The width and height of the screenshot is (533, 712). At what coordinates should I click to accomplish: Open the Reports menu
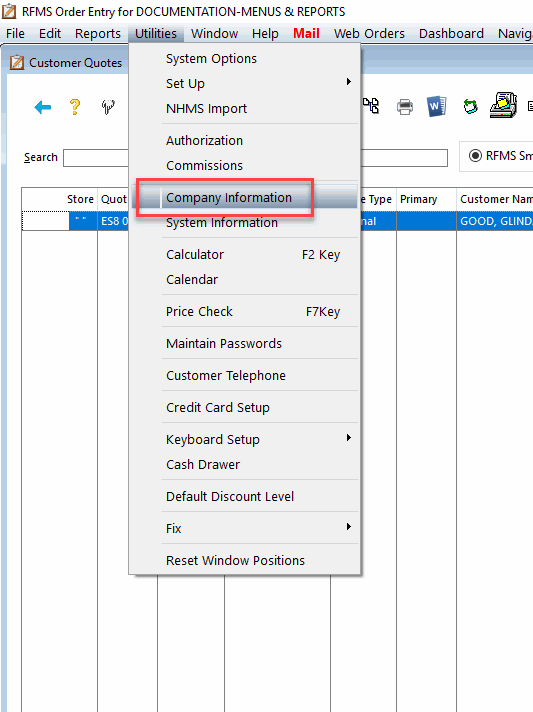coord(98,34)
